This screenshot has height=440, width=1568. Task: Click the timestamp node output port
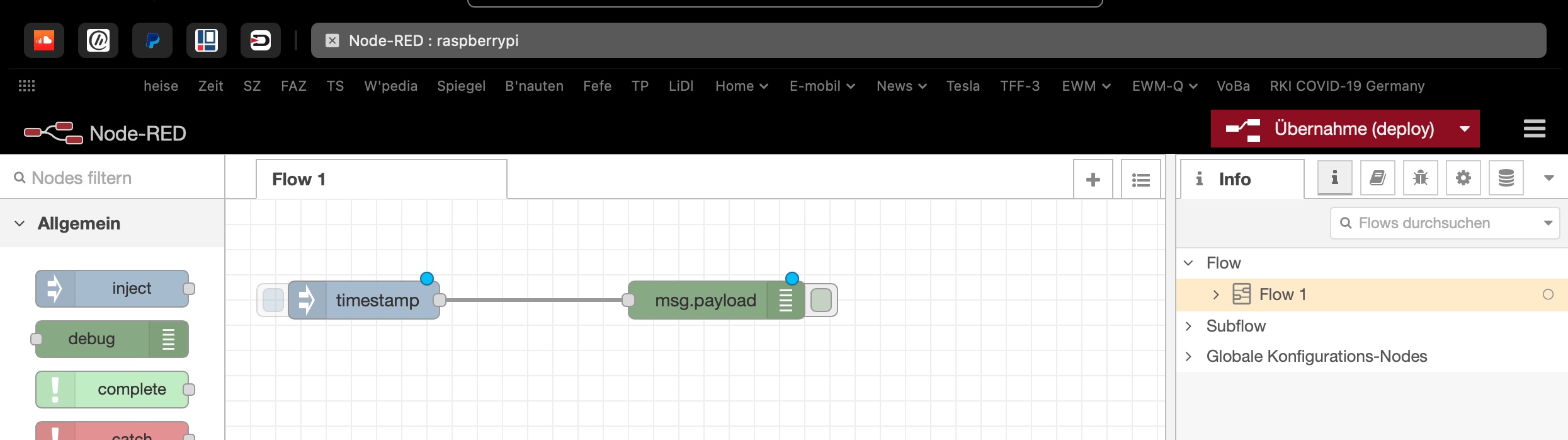(x=440, y=300)
